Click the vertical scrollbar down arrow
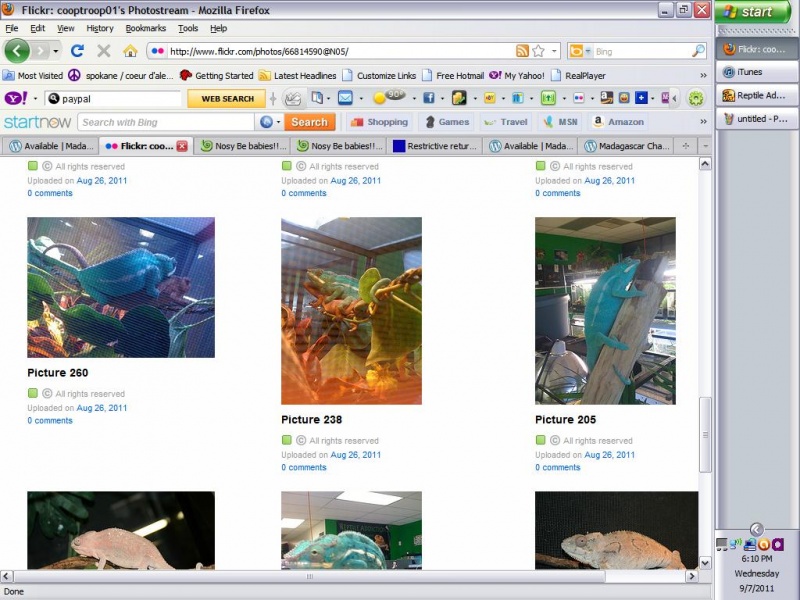Screen dimensions: 800x600 tap(705, 563)
